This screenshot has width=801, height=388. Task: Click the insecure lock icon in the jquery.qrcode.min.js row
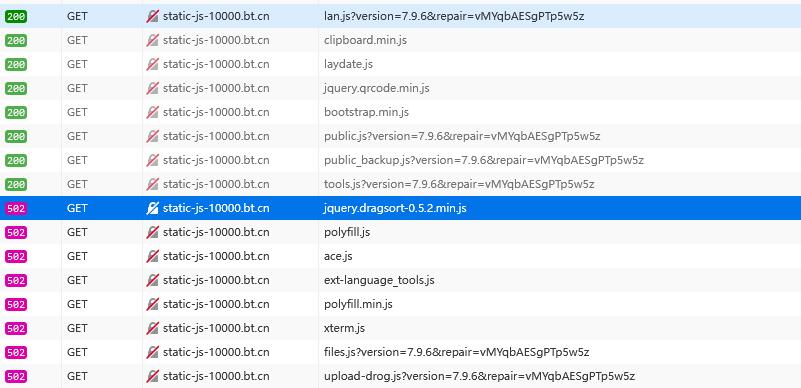tap(152, 88)
